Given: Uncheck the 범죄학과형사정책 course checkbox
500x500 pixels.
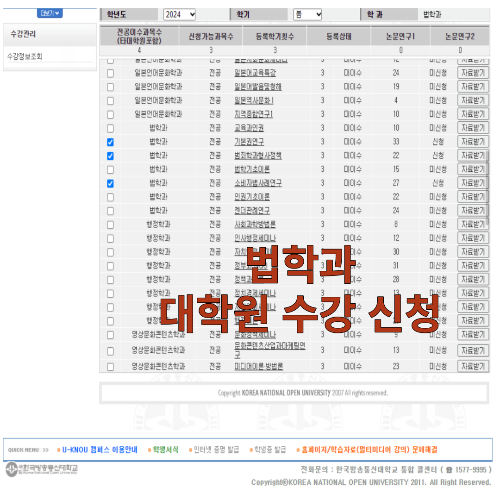Looking at the screenshot, I should pyautogui.click(x=110, y=156).
